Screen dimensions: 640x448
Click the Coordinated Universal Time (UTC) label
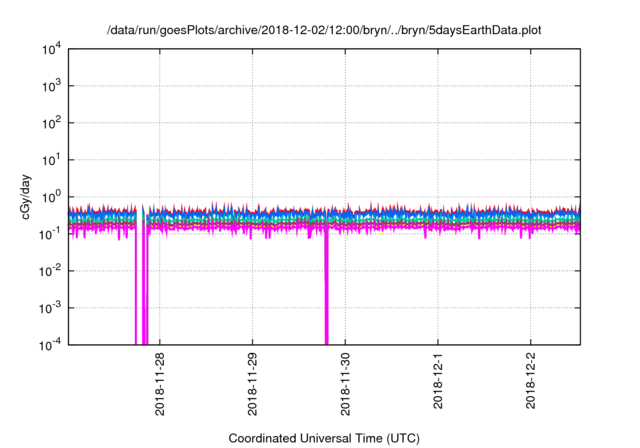pyautogui.click(x=324, y=438)
